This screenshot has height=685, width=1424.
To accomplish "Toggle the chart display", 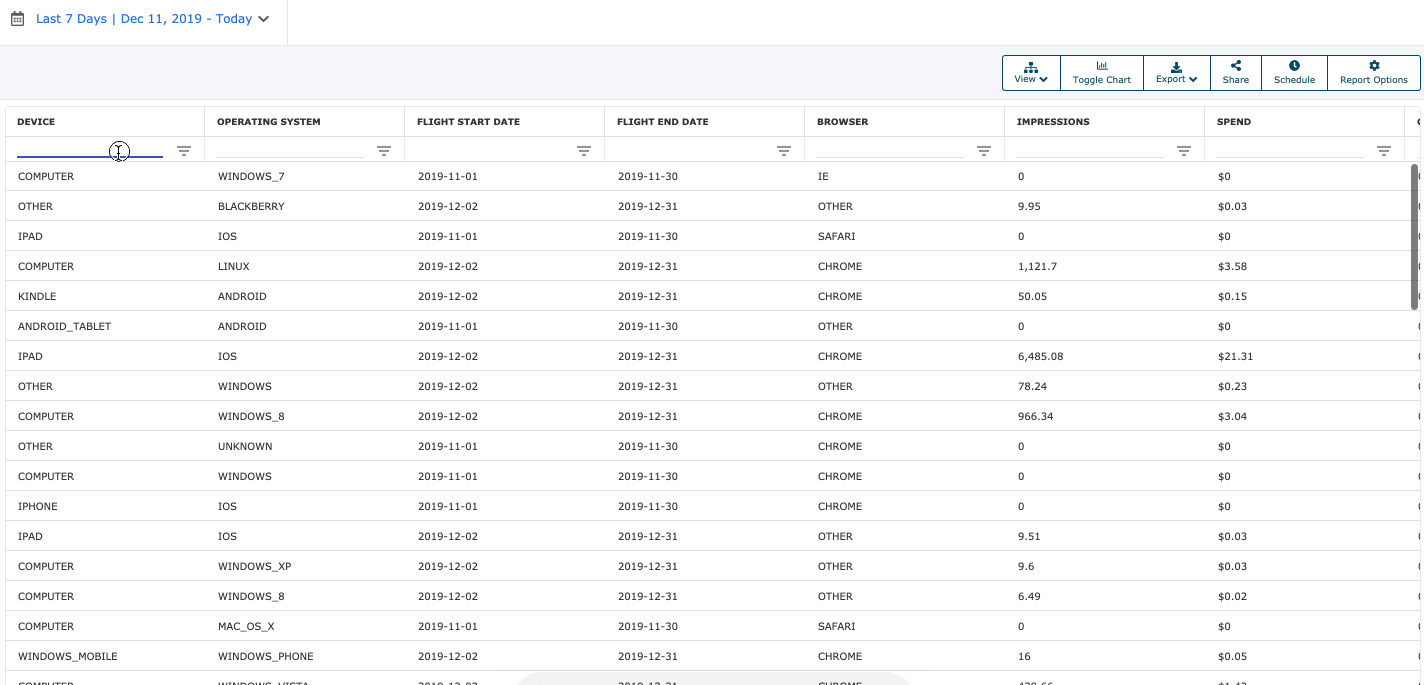I will pos(1101,73).
